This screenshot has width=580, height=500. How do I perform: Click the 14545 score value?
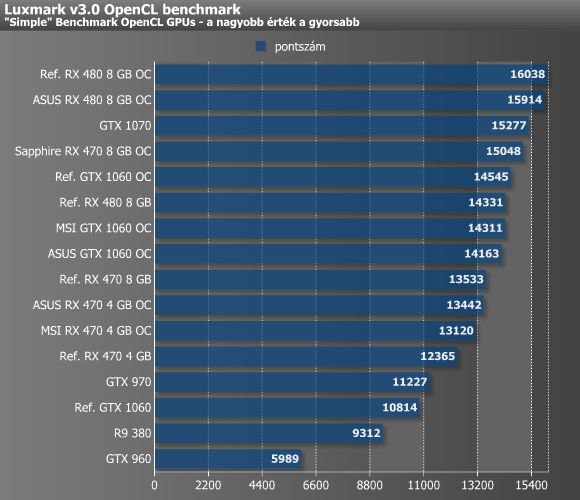pyautogui.click(x=491, y=177)
